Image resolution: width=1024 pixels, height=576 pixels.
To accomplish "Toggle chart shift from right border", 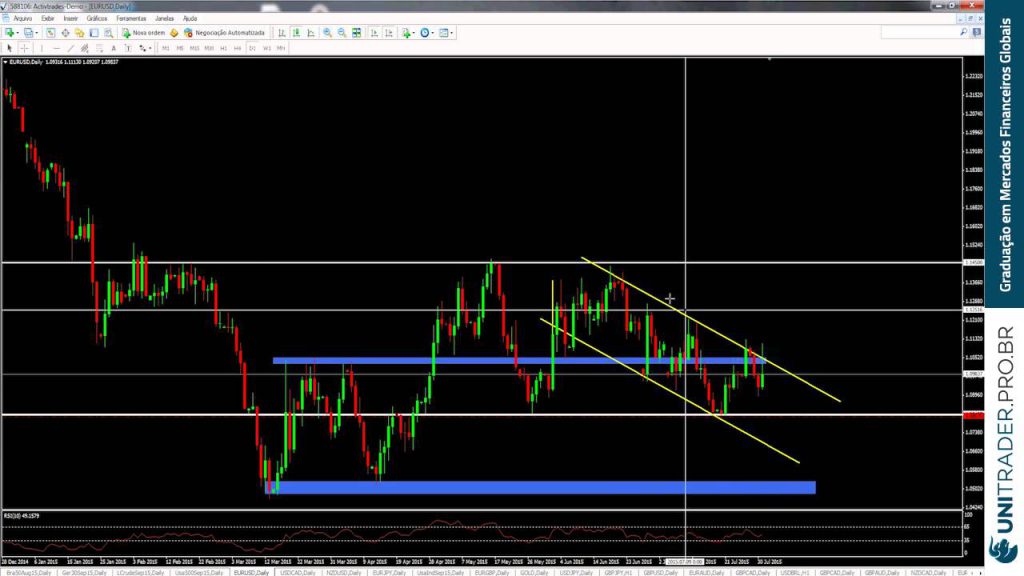I will tap(389, 33).
